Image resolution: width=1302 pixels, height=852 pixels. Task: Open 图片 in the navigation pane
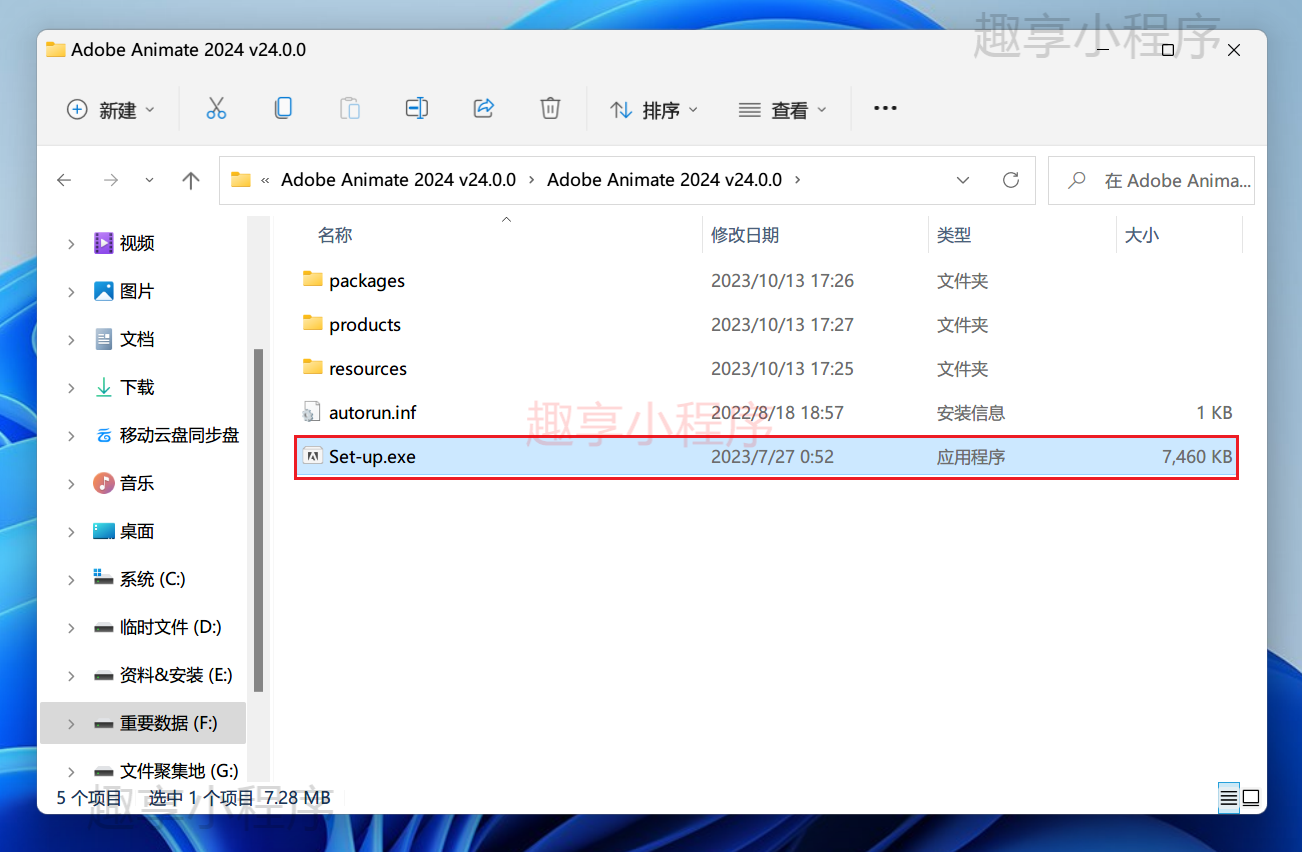click(137, 291)
